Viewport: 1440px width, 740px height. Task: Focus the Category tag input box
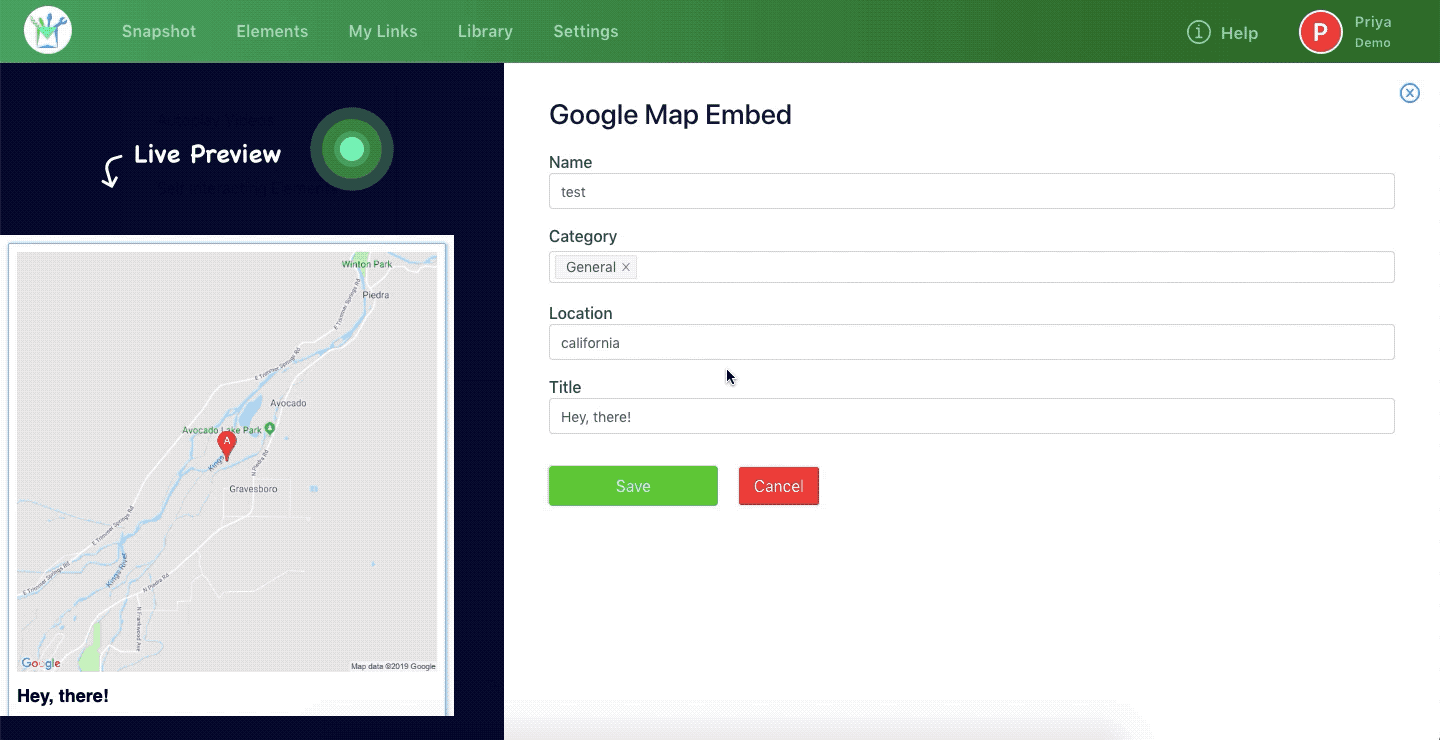tap(971, 267)
